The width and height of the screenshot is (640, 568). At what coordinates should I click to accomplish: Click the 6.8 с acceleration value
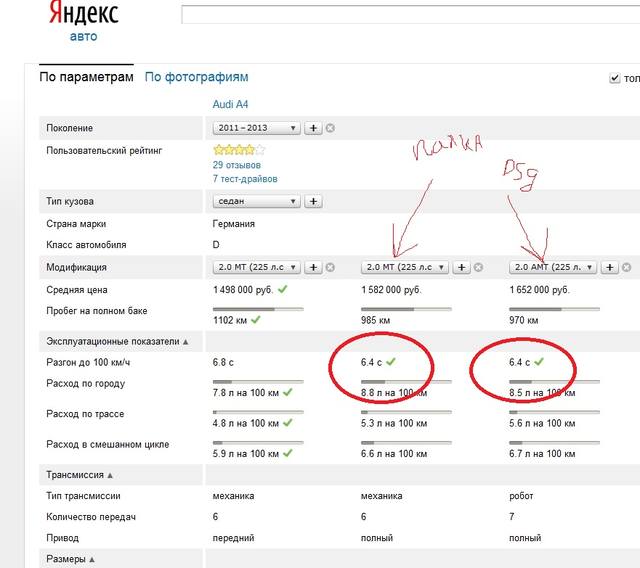(223, 362)
